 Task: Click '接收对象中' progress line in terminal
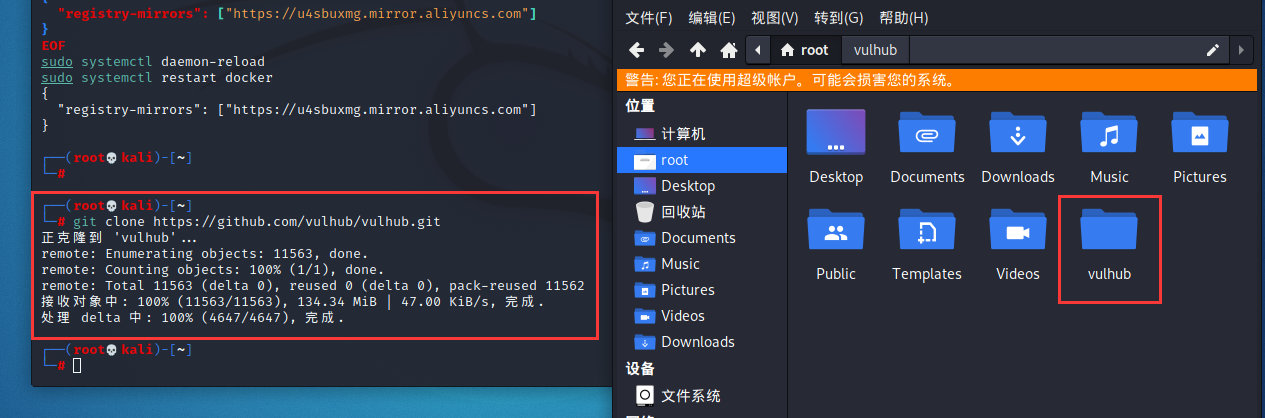293,302
